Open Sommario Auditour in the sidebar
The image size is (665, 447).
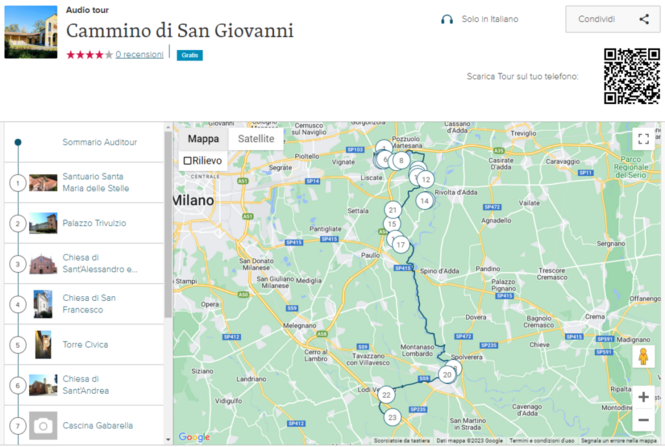tap(99, 143)
